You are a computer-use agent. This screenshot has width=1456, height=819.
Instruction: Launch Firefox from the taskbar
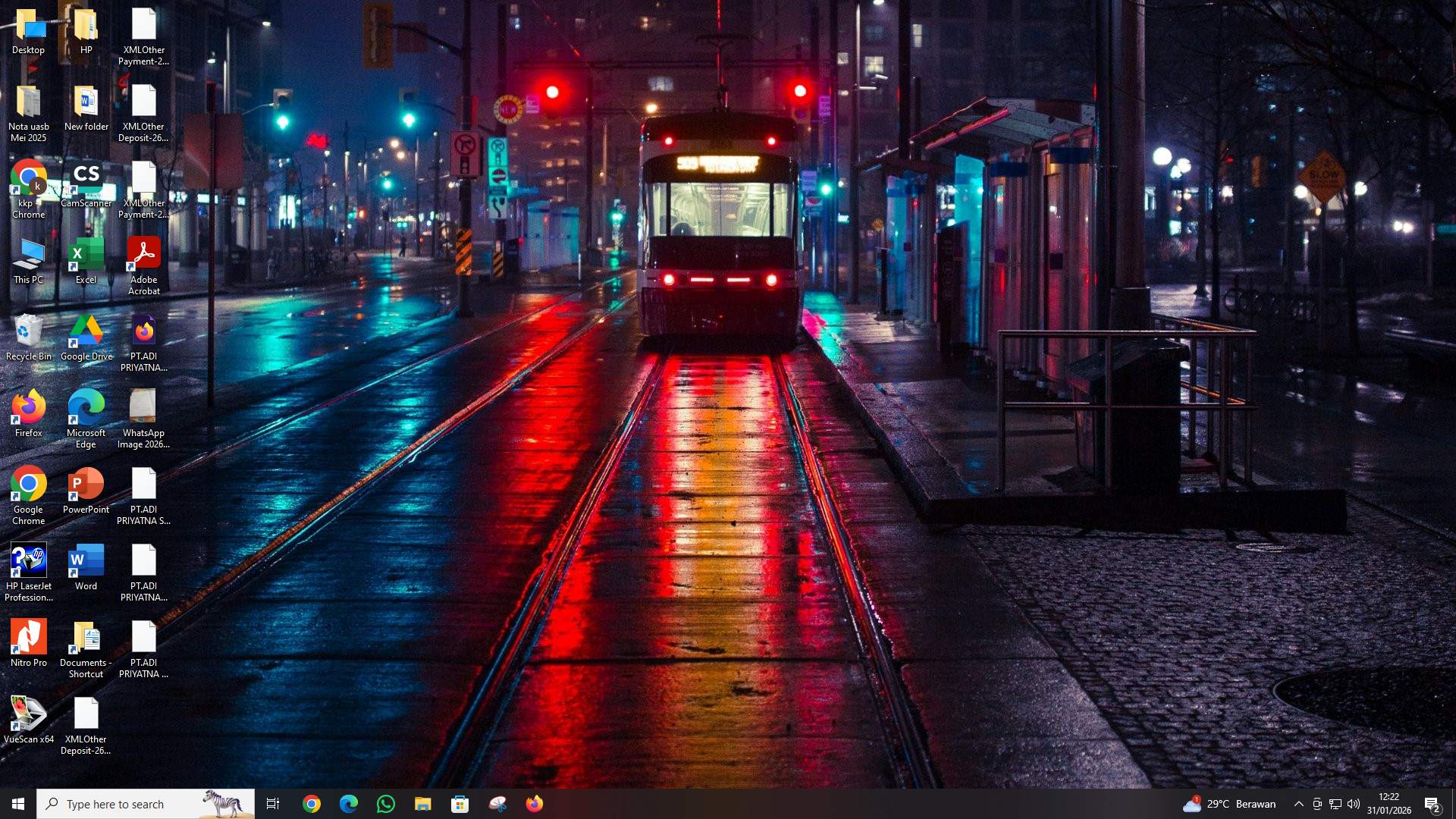point(535,803)
